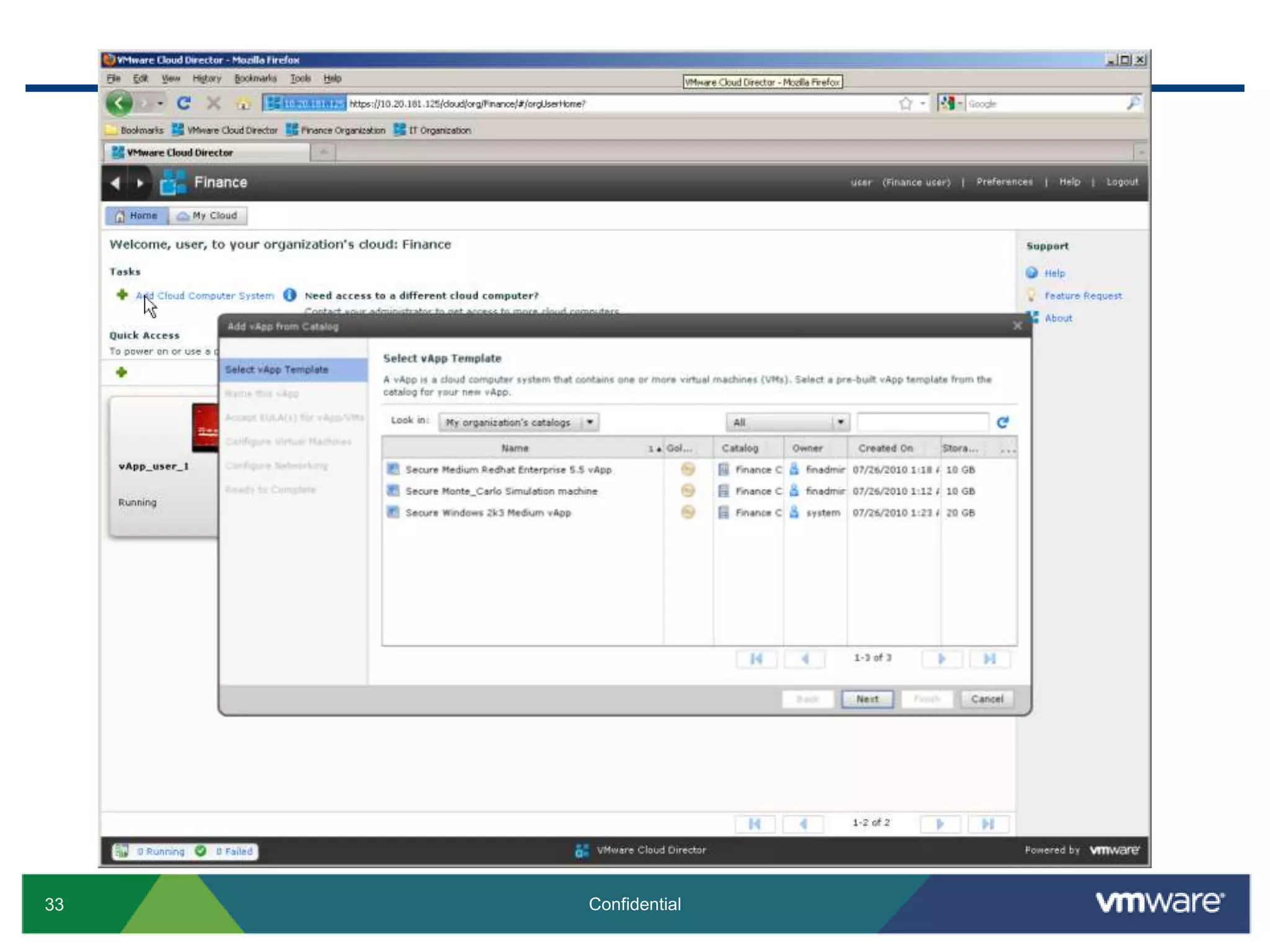Select Secure Monte_Carlo Simulation machine row
The image size is (1270, 952).
click(x=501, y=491)
